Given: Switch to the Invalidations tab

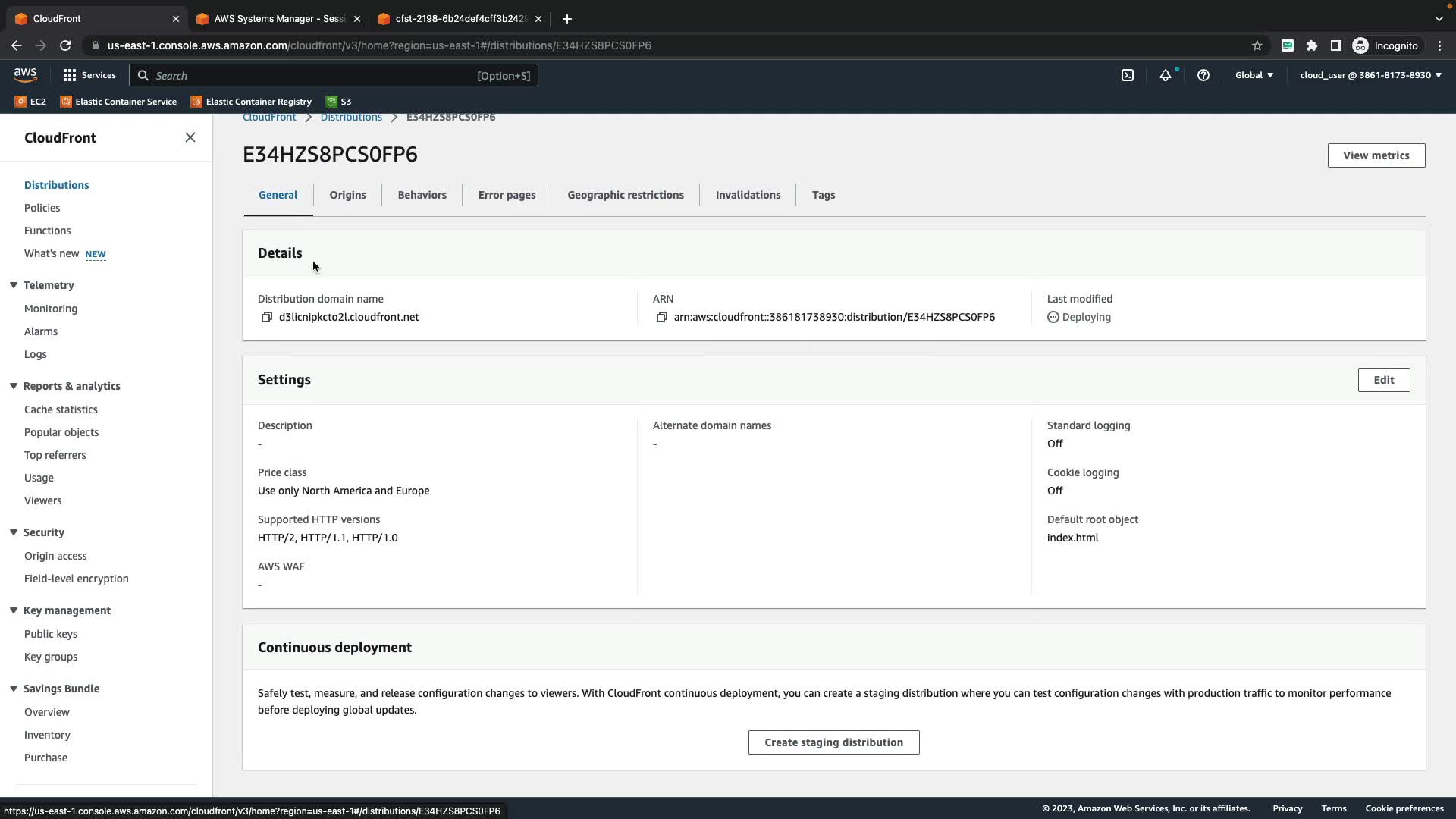Looking at the screenshot, I should (748, 195).
